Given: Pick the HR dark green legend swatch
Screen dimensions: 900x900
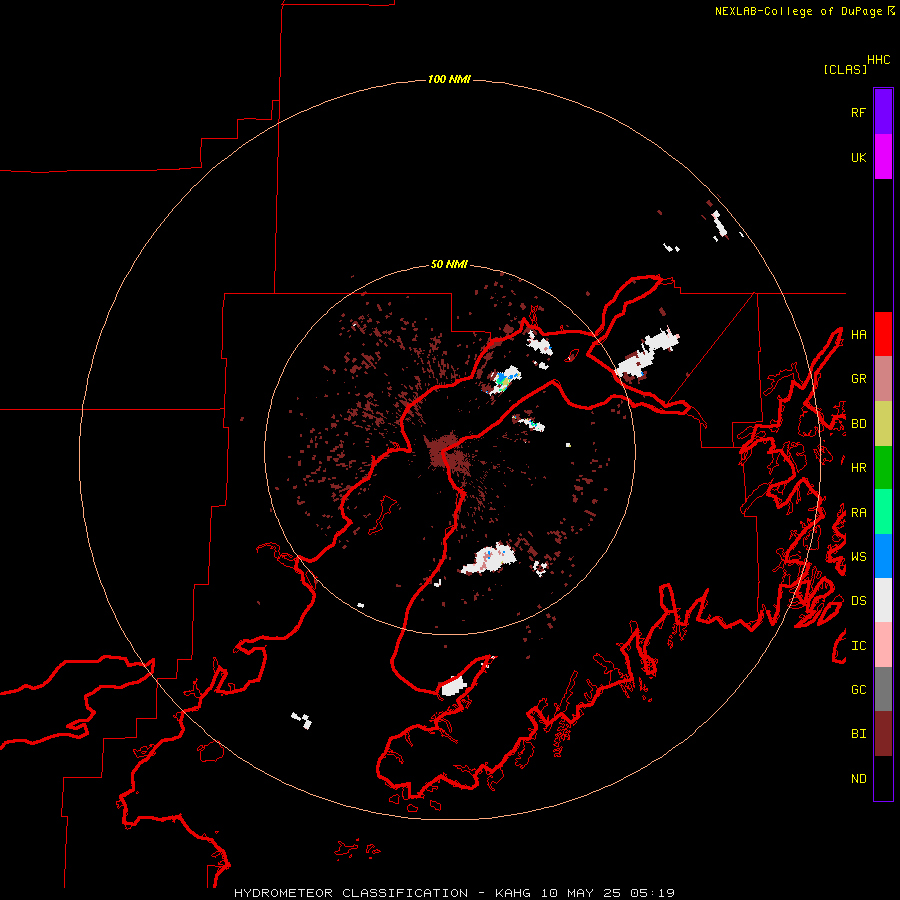Looking at the screenshot, I should (883, 467).
